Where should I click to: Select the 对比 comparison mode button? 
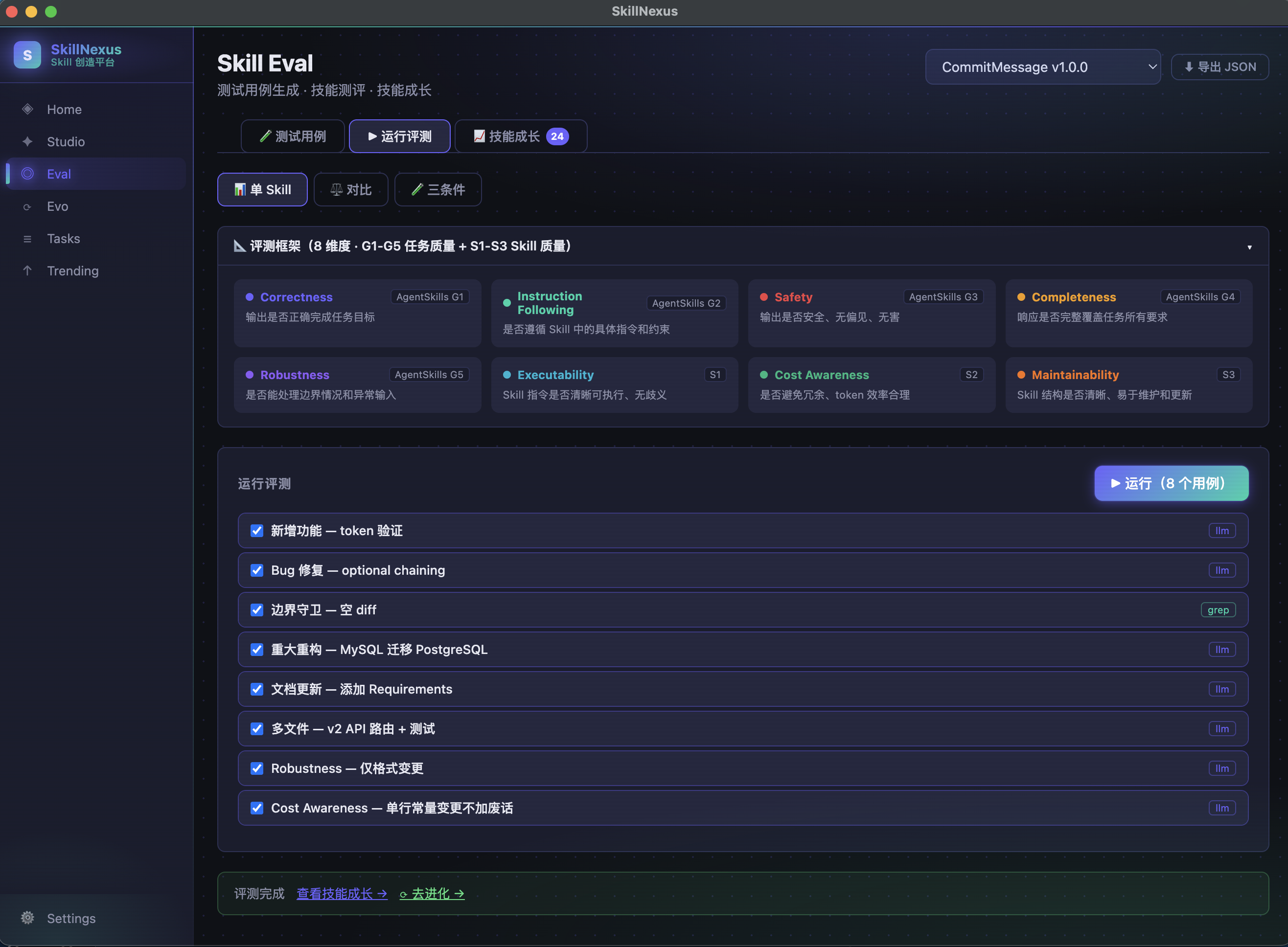pyautogui.click(x=351, y=190)
